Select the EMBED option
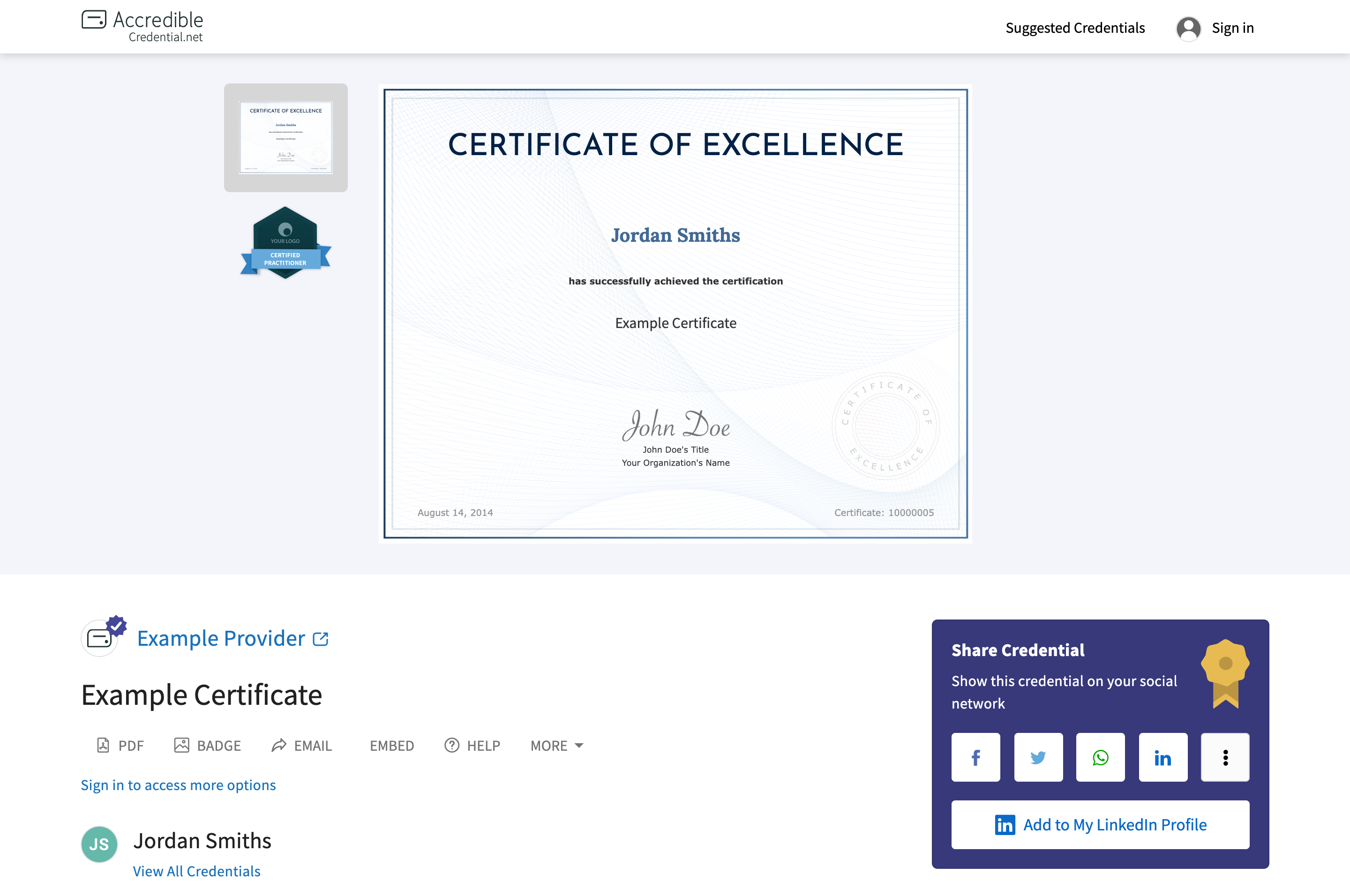The image size is (1350, 896). pyautogui.click(x=392, y=746)
